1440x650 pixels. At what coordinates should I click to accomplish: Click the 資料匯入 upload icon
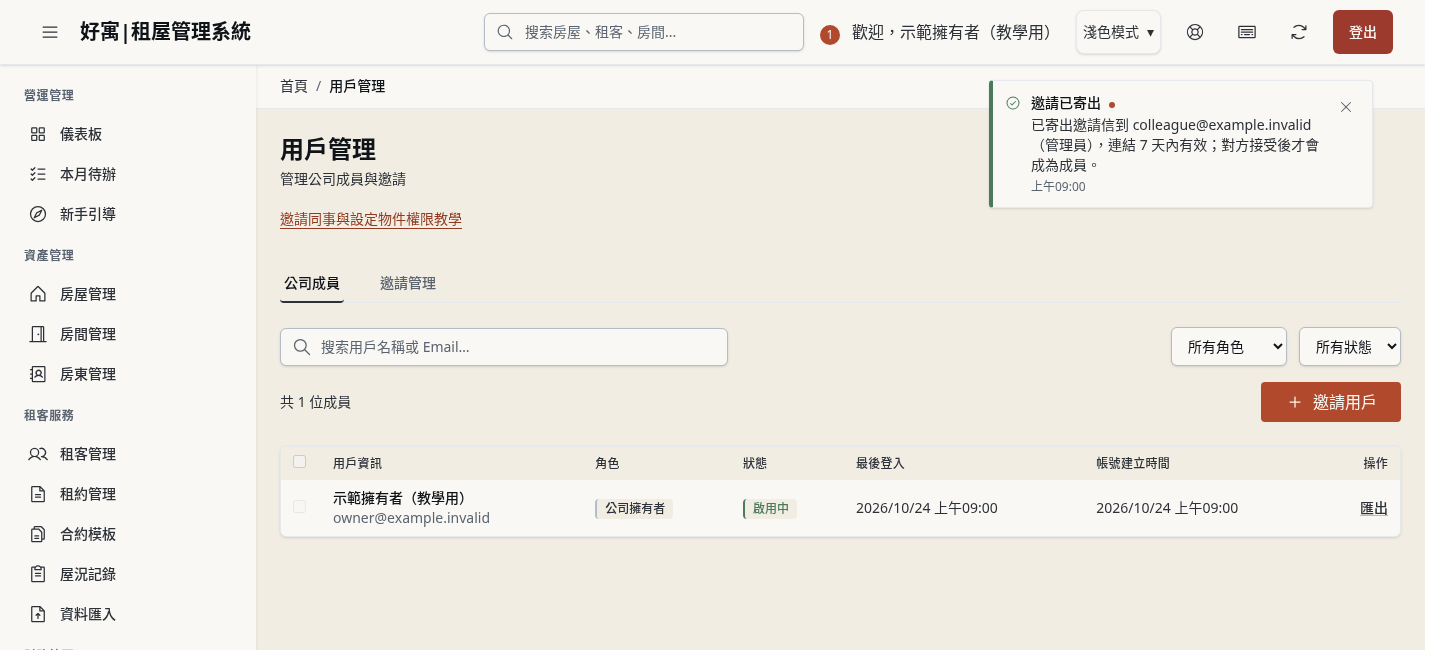pos(38,614)
